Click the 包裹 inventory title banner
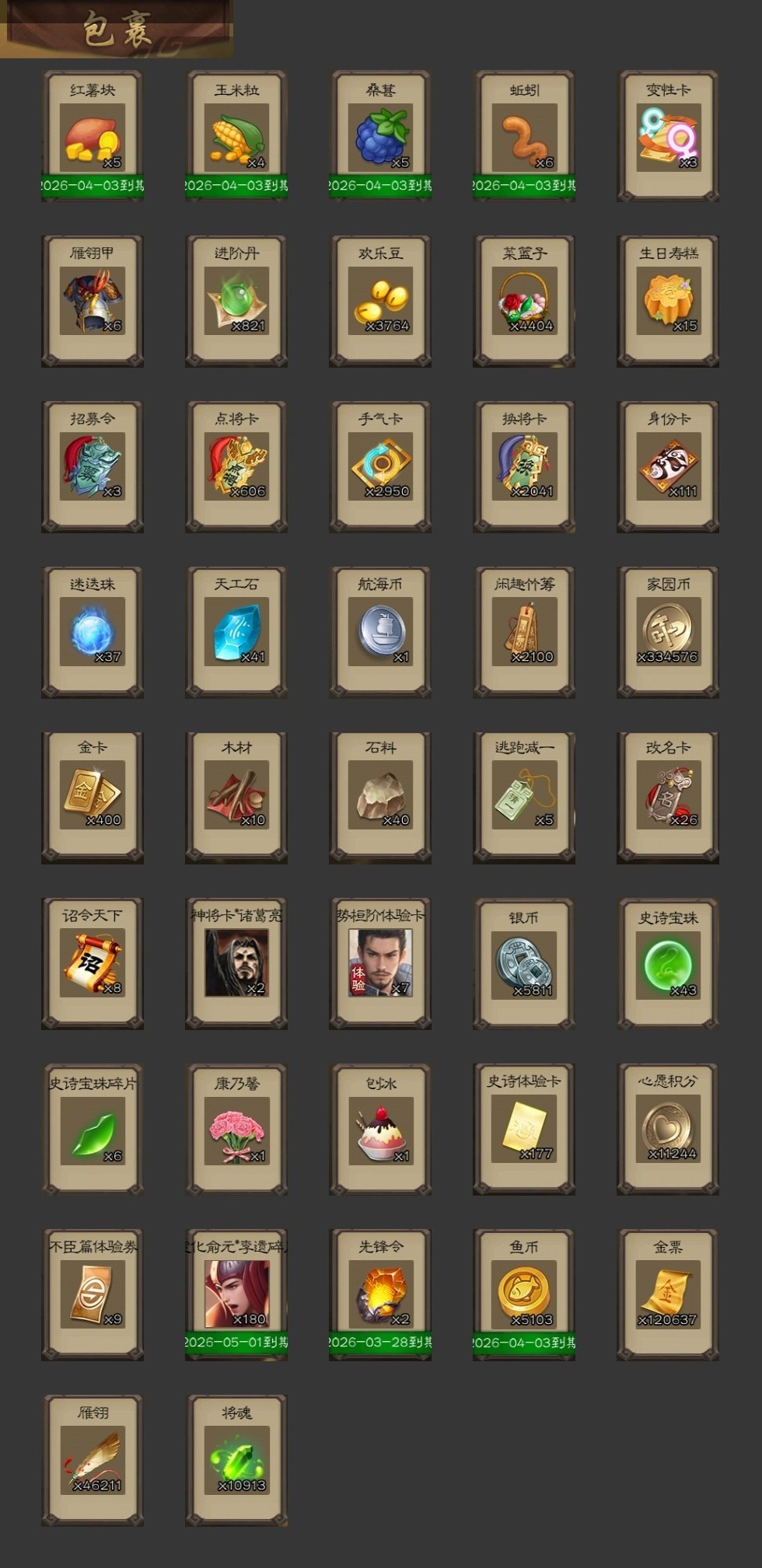The height and width of the screenshot is (1568, 762). tap(117, 29)
